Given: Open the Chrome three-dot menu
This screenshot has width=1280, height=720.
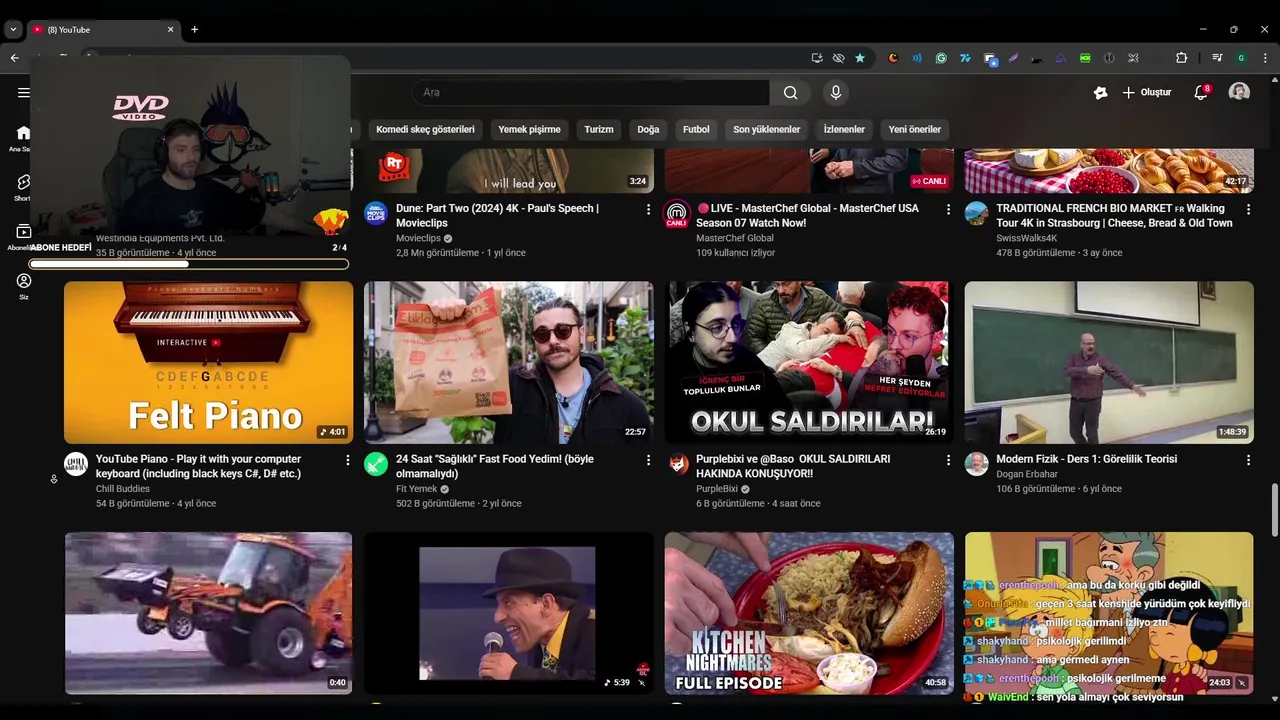Looking at the screenshot, I should point(1265,58).
